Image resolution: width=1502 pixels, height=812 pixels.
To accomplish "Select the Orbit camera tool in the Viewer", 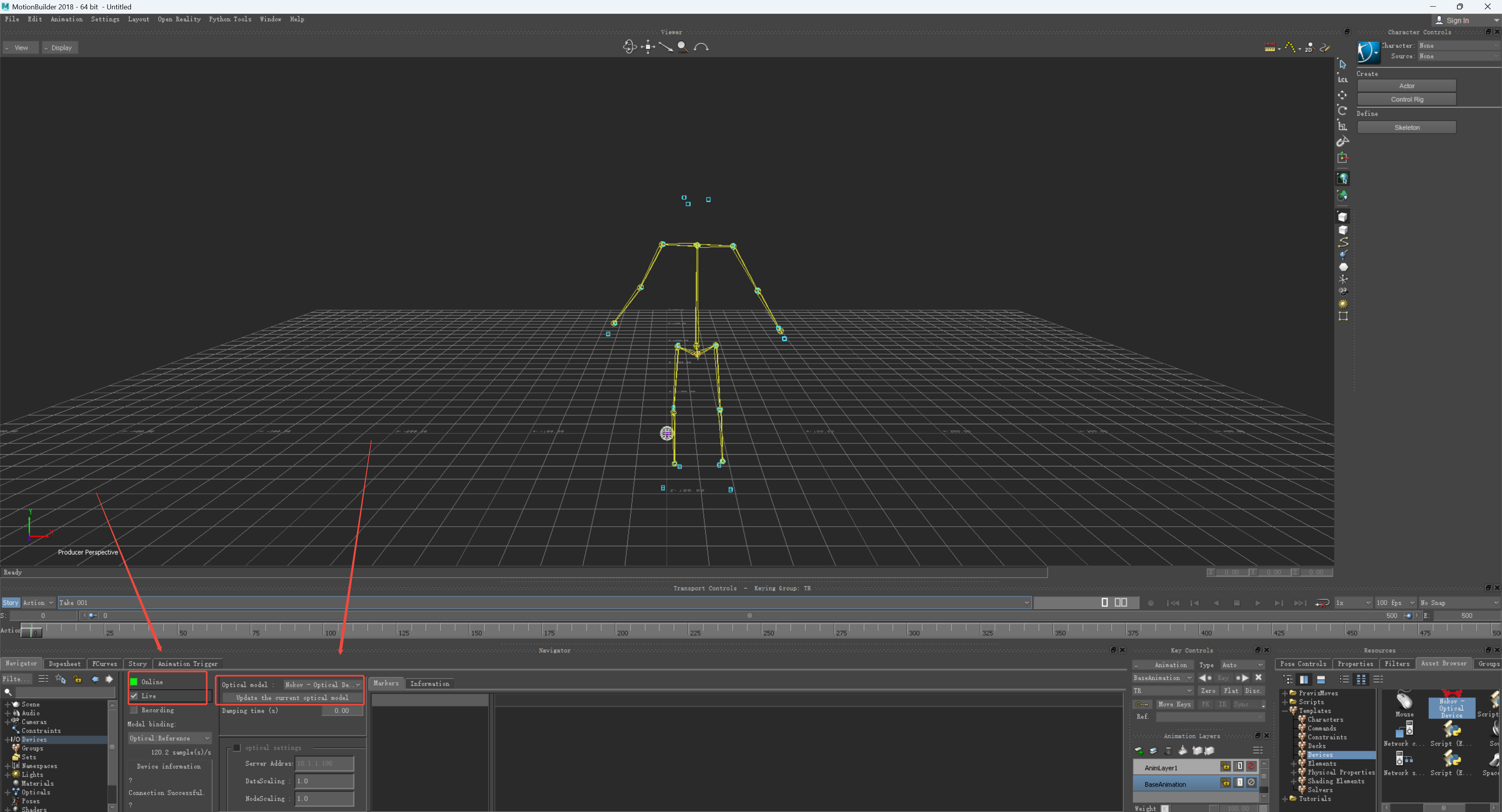I will (629, 47).
